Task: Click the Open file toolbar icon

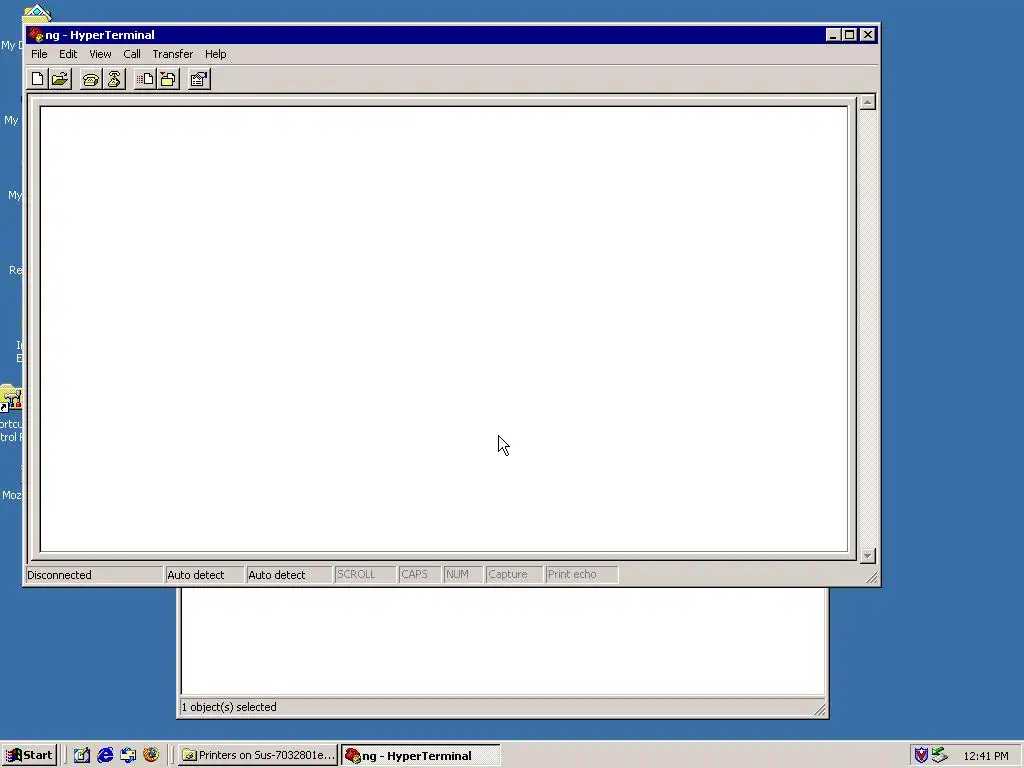Action: coord(60,80)
